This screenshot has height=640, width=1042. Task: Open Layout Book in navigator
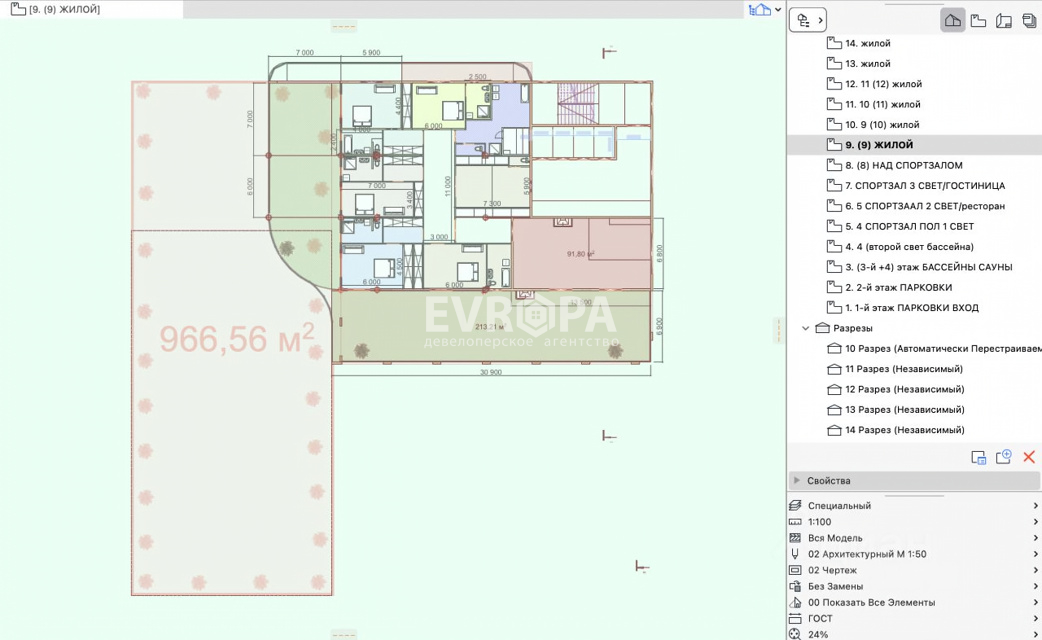click(x=1004, y=20)
